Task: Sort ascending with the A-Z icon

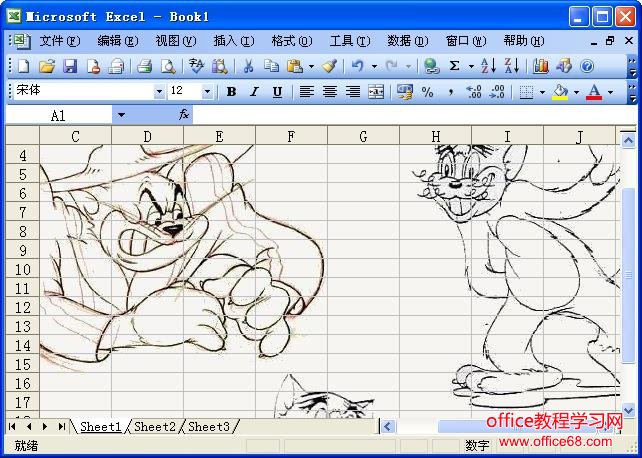Action: point(488,66)
